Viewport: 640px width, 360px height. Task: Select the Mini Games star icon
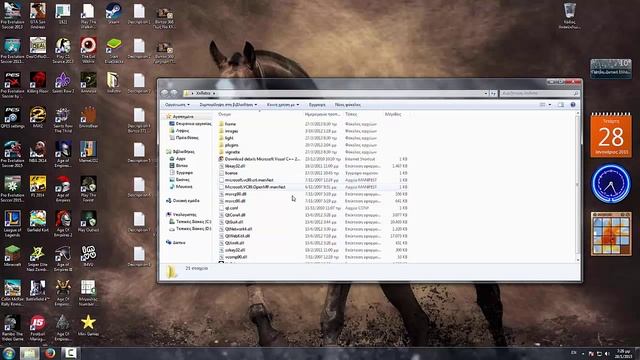click(x=88, y=325)
